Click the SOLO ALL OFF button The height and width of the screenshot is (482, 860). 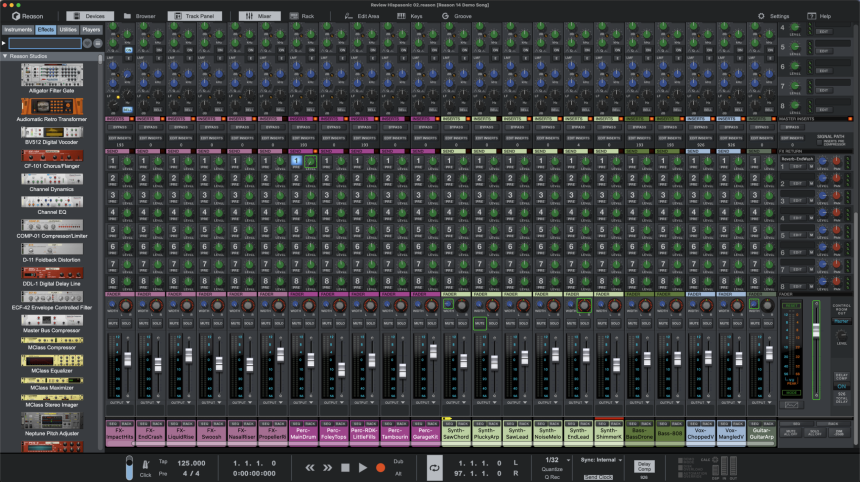point(815,432)
